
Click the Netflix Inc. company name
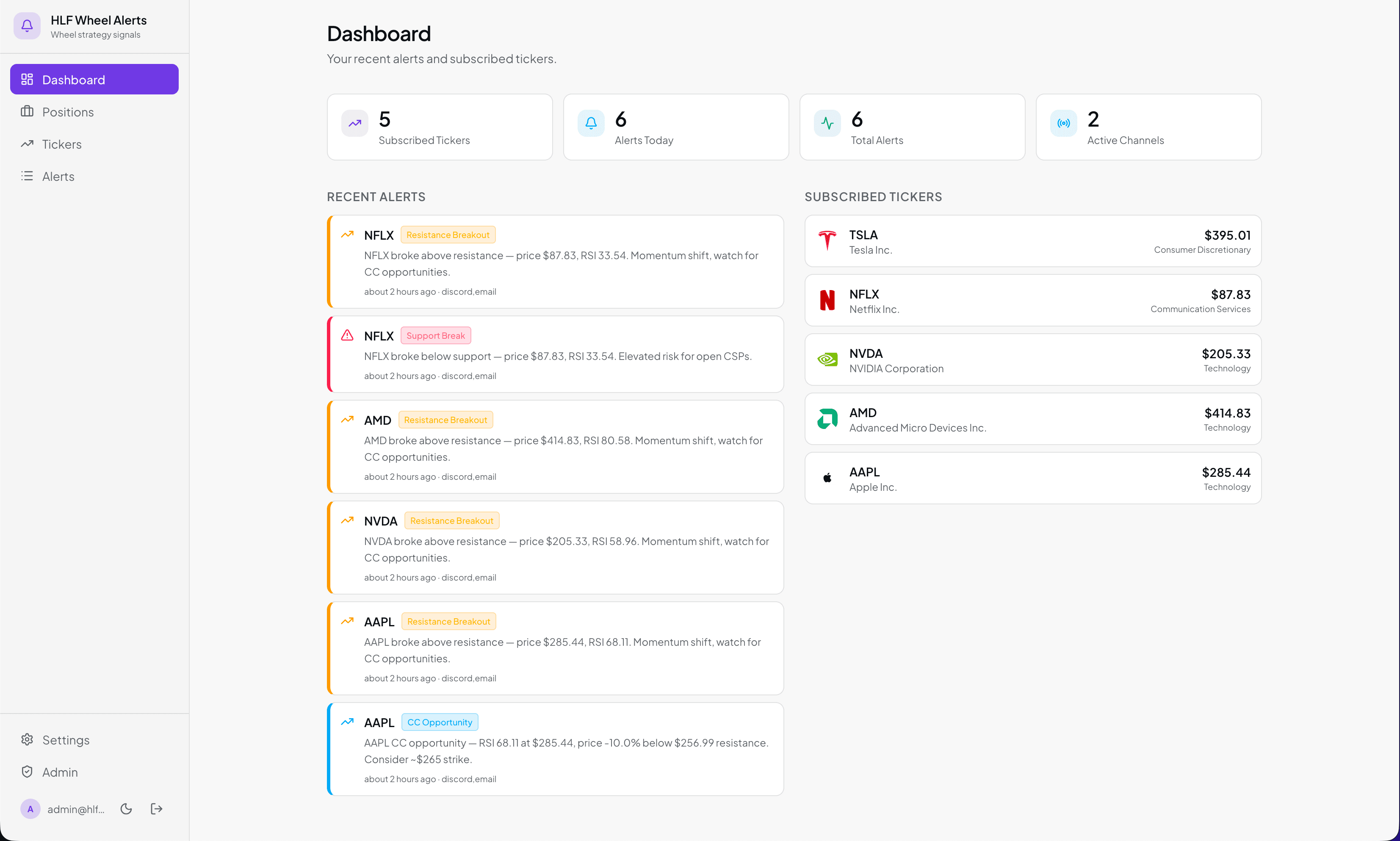874,310
